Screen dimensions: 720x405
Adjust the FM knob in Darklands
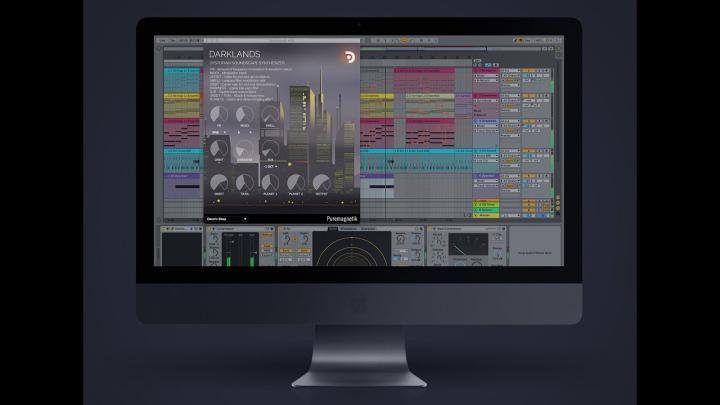pyautogui.click(x=219, y=114)
